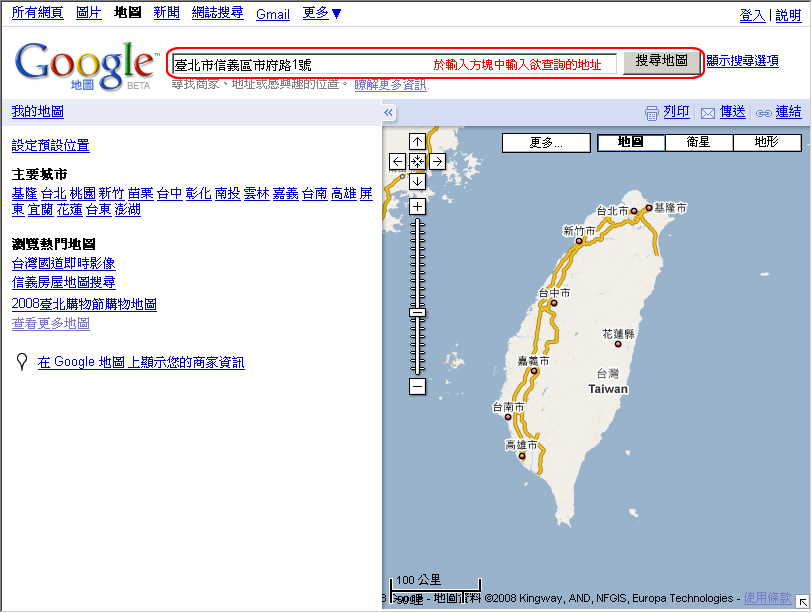Click 使用條款 terms link
This screenshot has width=812, height=613.
[767, 598]
